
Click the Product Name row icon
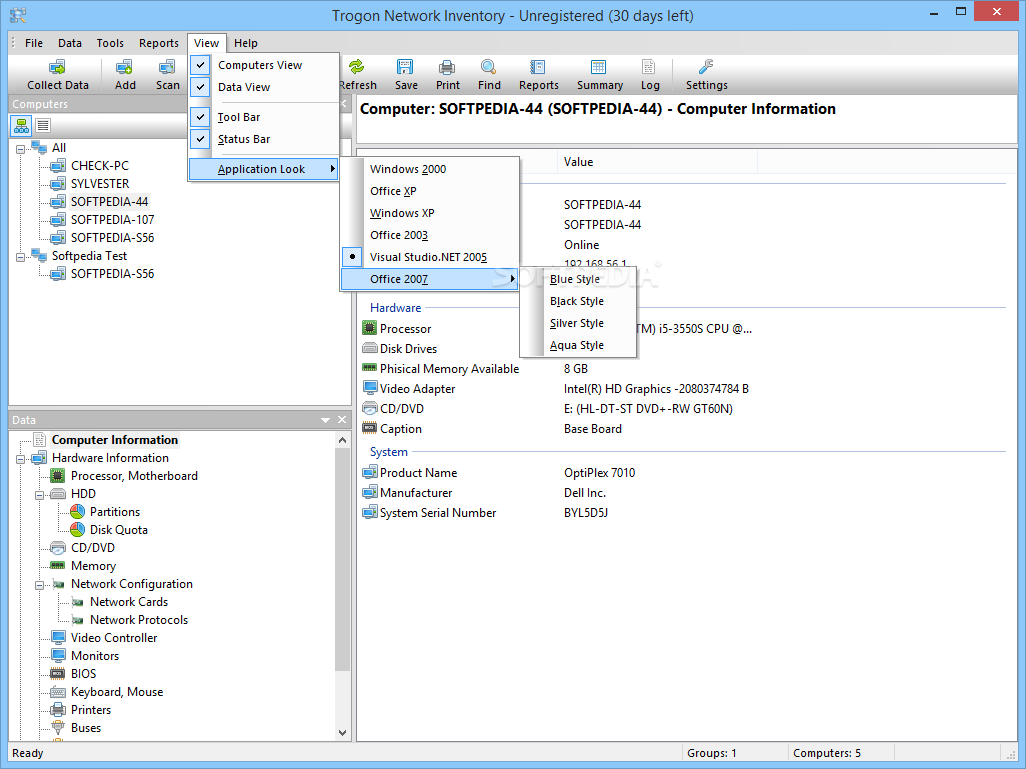370,472
